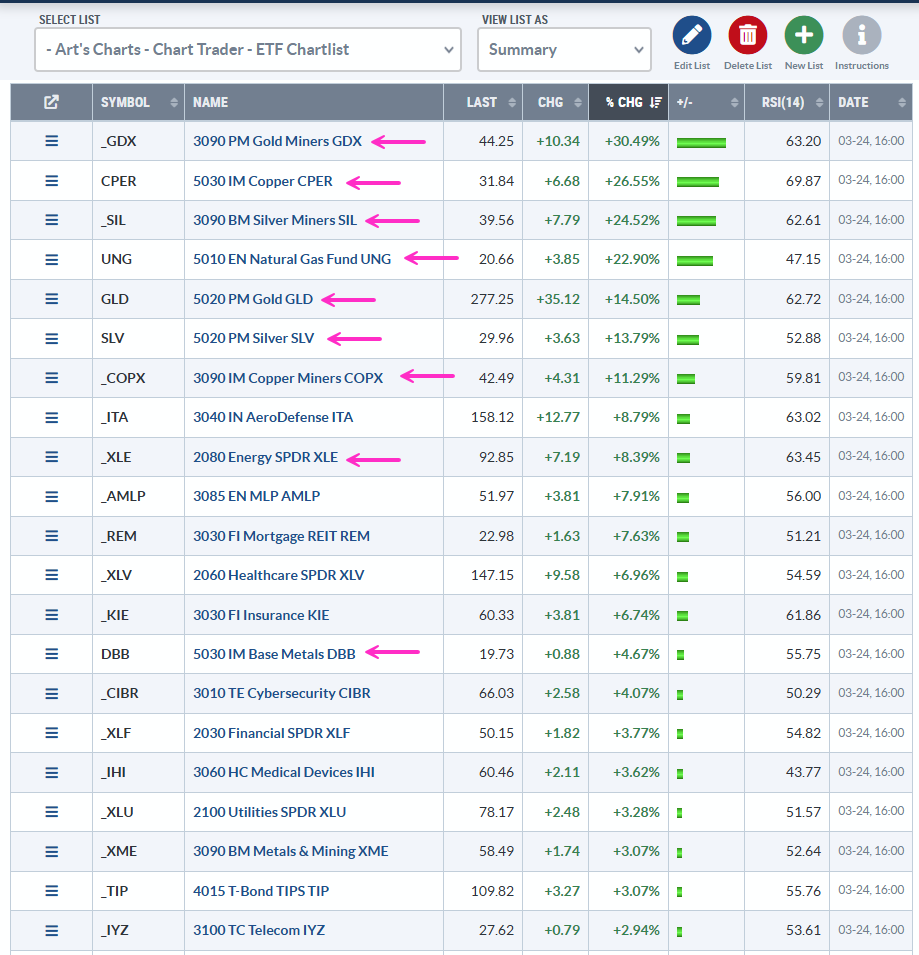Open 5030 IM Copper CPER link

click(262, 181)
